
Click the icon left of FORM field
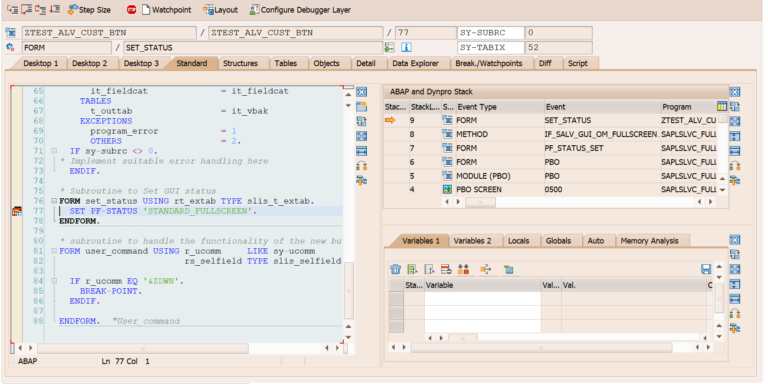tap(10, 48)
